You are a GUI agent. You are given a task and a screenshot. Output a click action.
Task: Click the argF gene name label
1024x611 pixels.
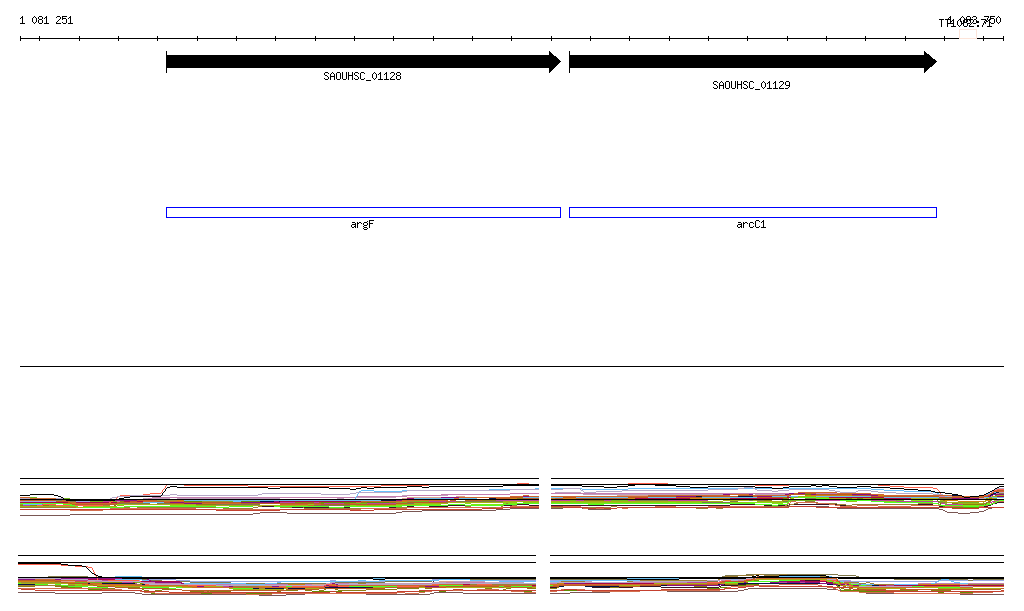(x=362, y=225)
